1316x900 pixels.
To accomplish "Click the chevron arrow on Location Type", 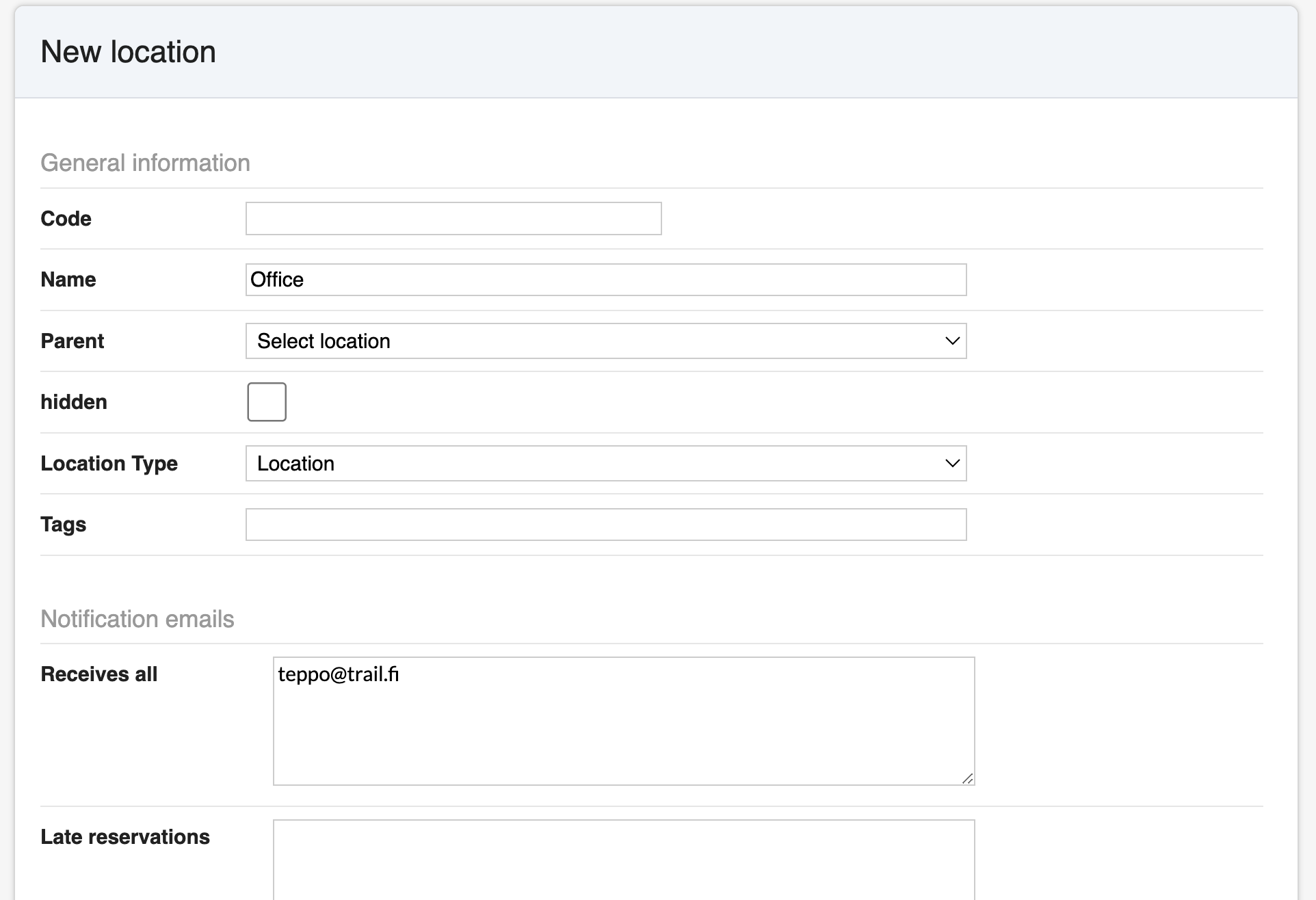I will (951, 464).
